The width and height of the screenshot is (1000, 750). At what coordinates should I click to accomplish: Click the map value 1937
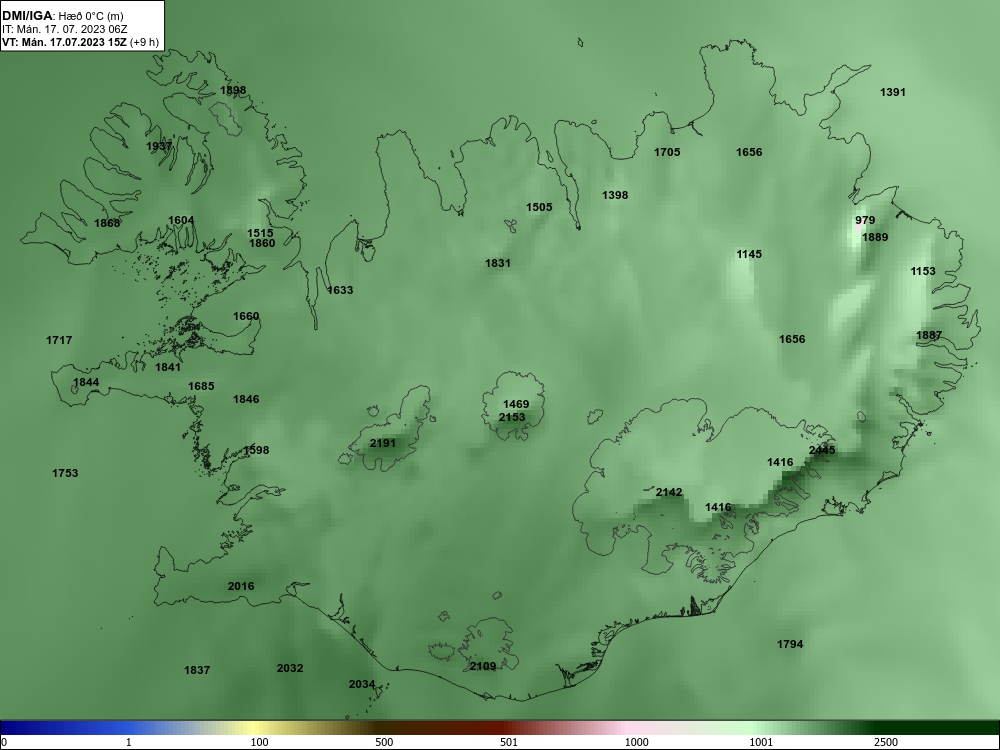tap(159, 146)
